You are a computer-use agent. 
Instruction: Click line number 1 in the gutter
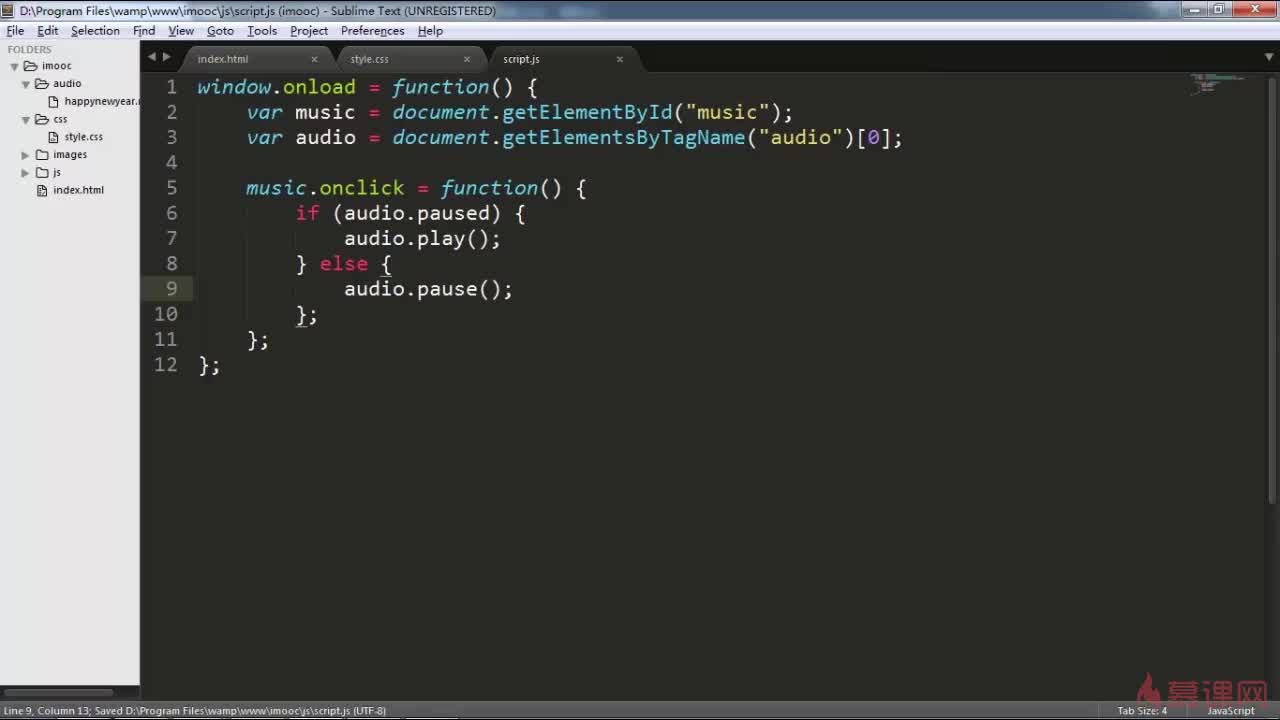pyautogui.click(x=172, y=87)
